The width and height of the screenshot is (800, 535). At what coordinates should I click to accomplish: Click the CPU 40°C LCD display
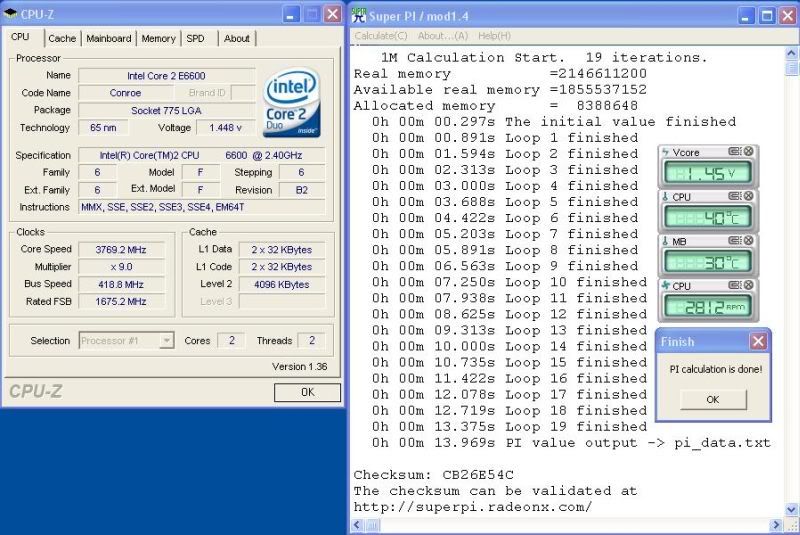point(707,218)
